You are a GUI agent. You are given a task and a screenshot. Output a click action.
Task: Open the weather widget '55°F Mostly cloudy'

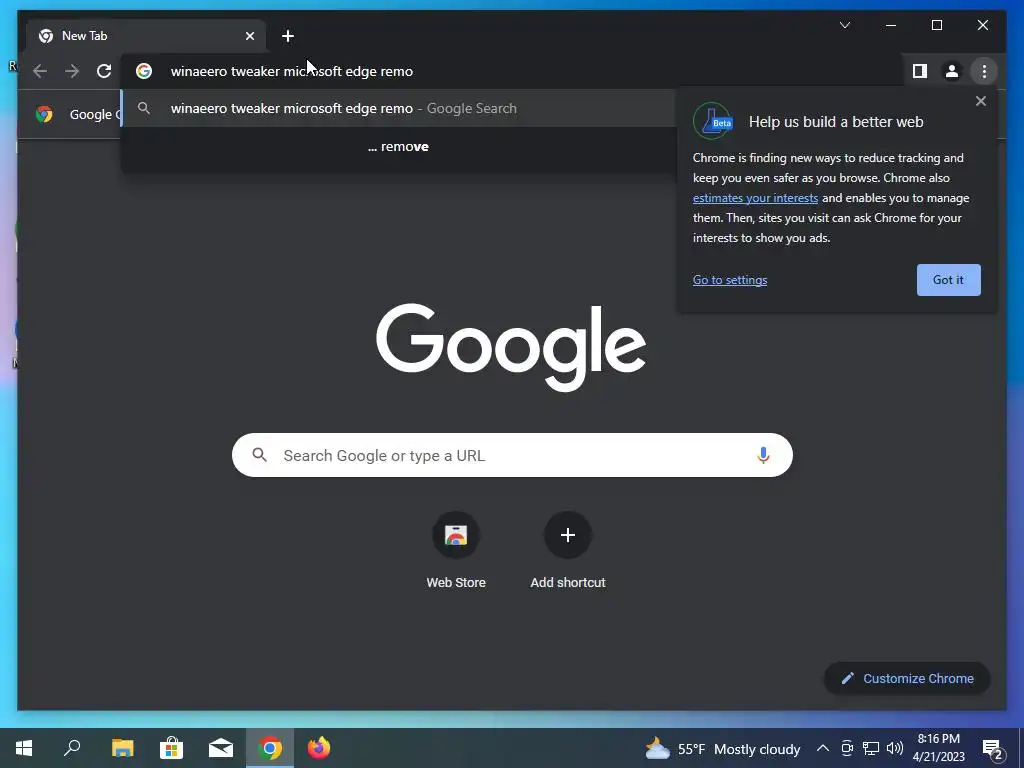(722, 749)
